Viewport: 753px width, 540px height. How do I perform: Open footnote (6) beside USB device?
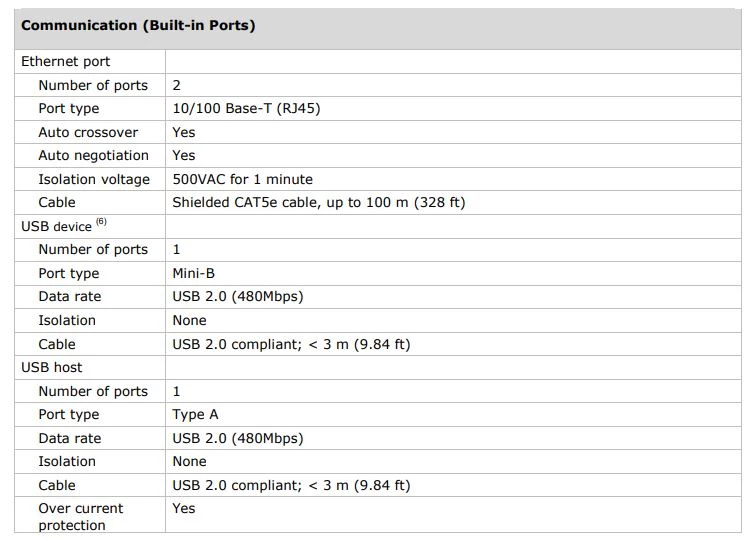click(102, 222)
